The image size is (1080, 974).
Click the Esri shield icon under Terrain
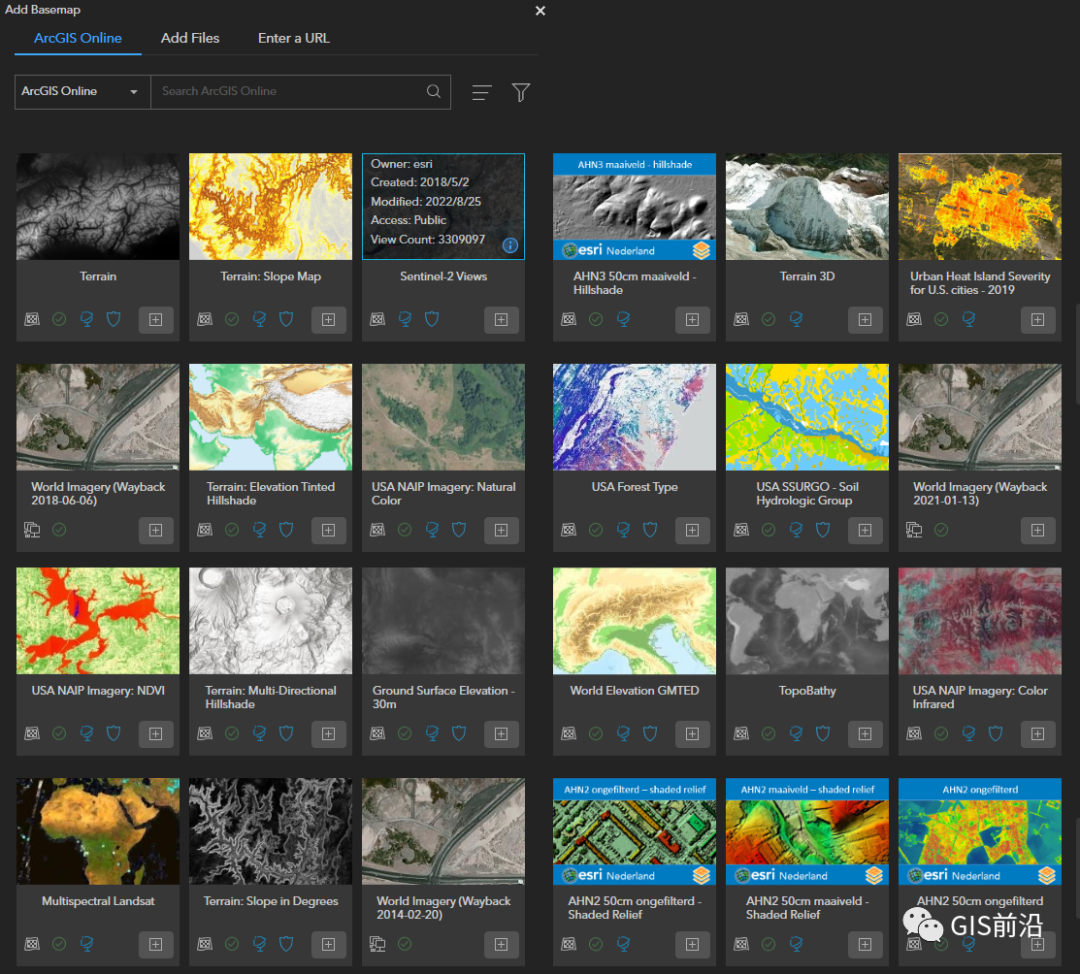114,319
